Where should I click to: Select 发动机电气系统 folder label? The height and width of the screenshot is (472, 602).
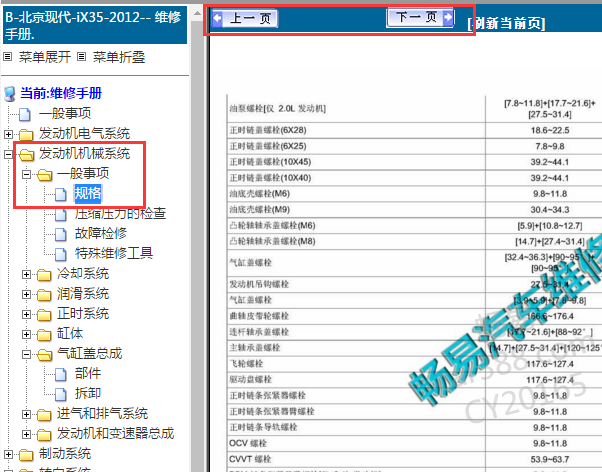tap(84, 133)
